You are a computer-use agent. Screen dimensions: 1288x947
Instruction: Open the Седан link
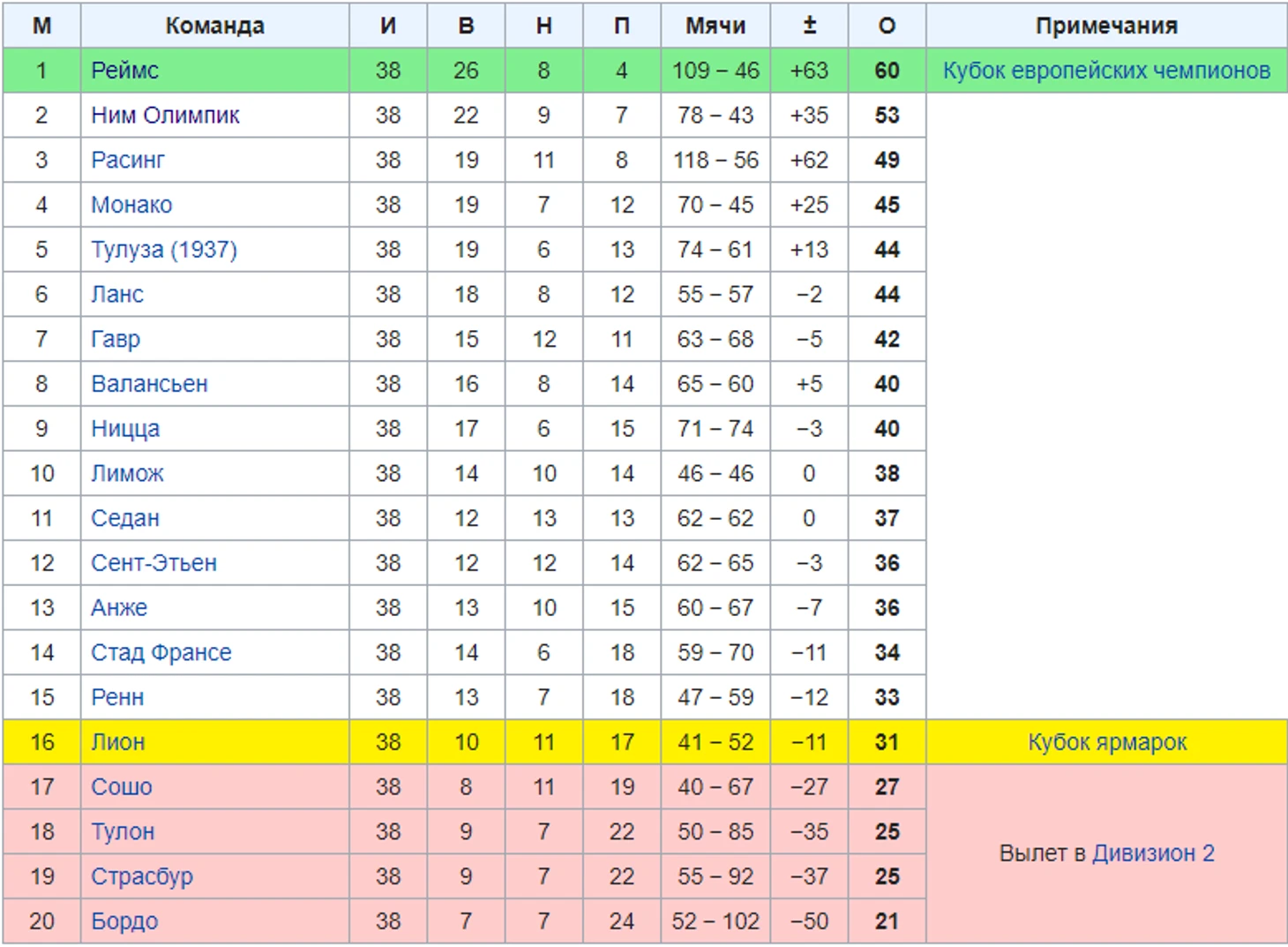(125, 519)
